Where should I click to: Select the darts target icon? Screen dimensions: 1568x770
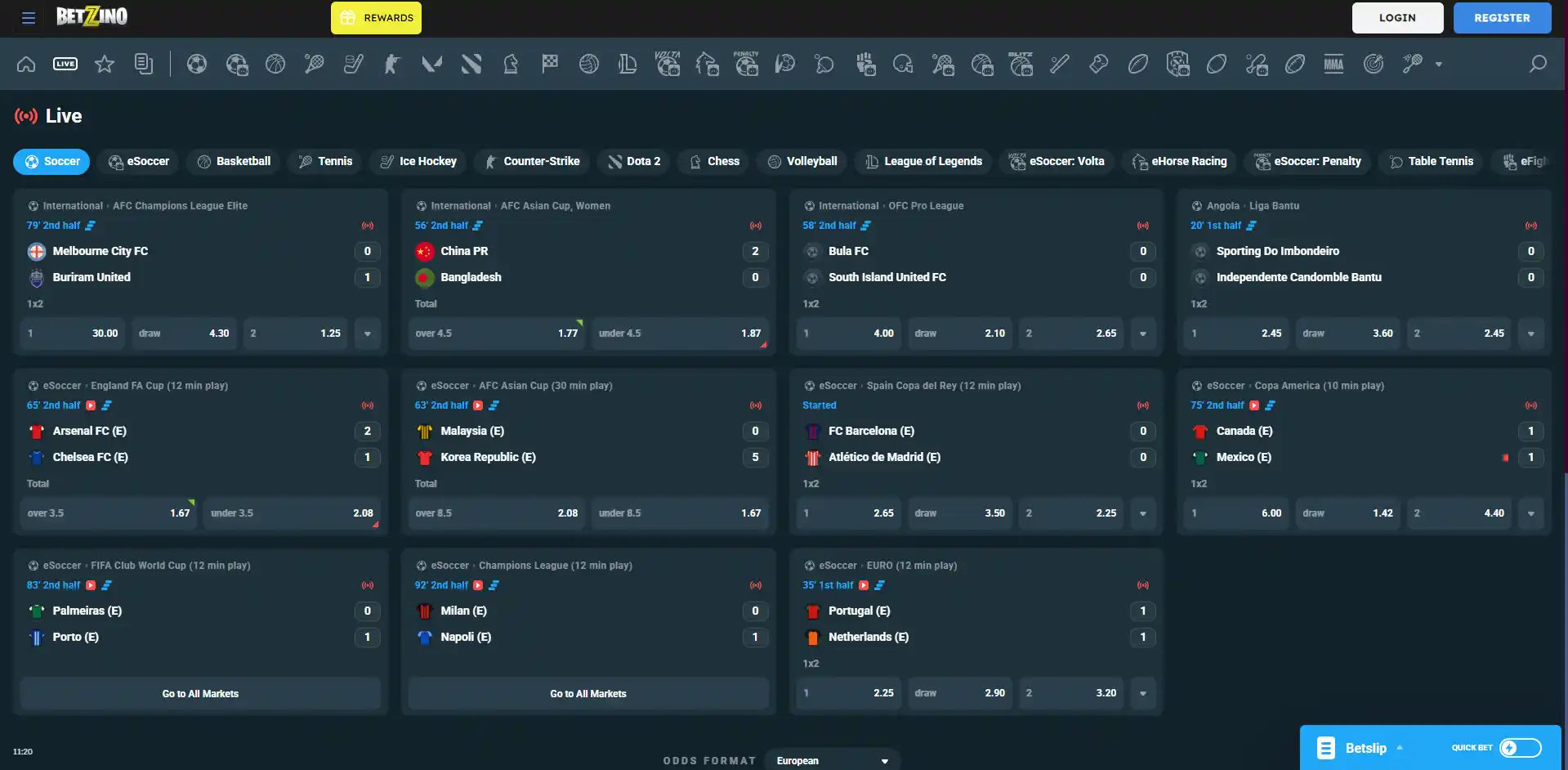point(1374,64)
